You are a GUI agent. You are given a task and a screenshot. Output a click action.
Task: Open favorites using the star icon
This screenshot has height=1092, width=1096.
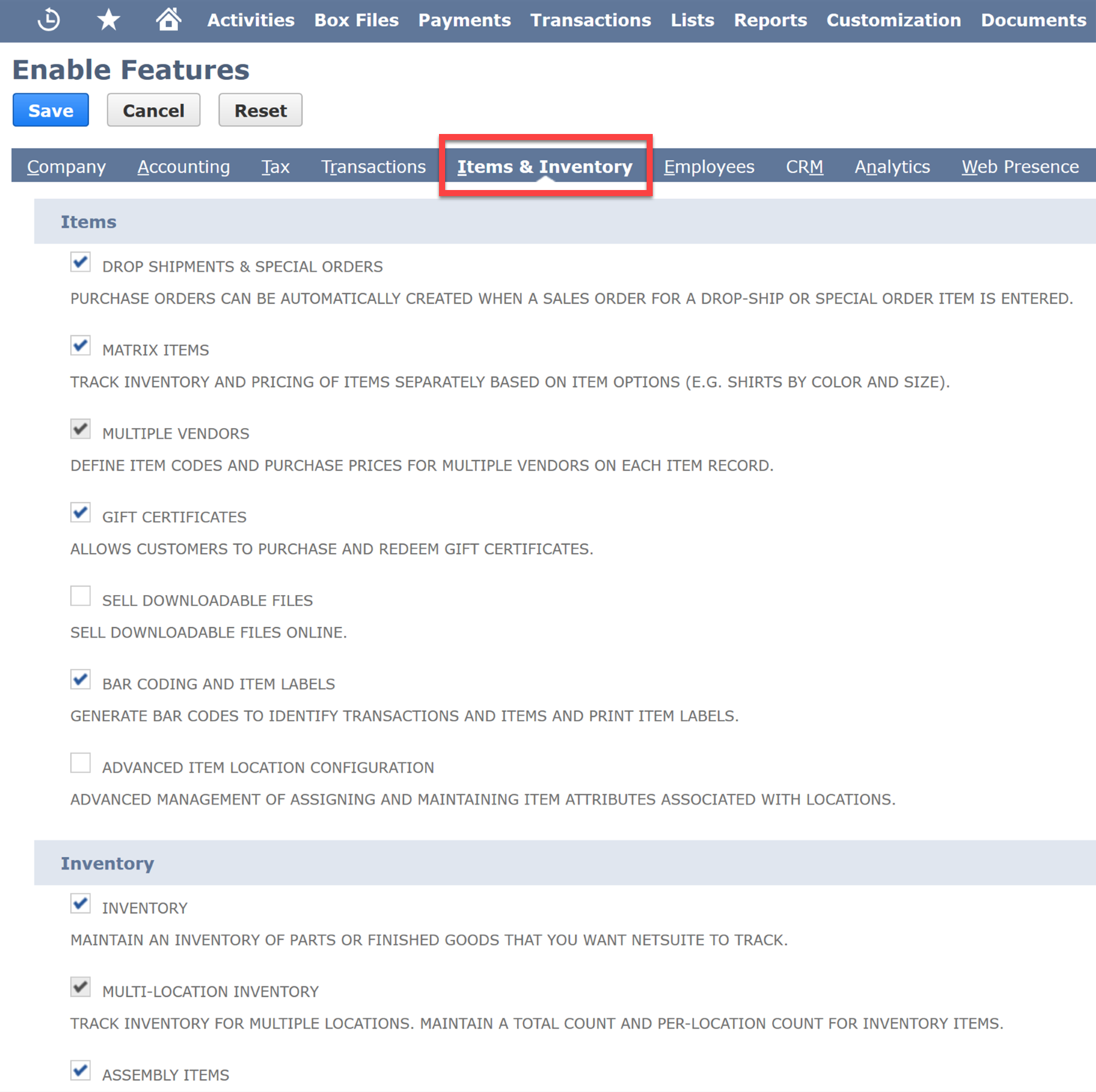point(108,19)
